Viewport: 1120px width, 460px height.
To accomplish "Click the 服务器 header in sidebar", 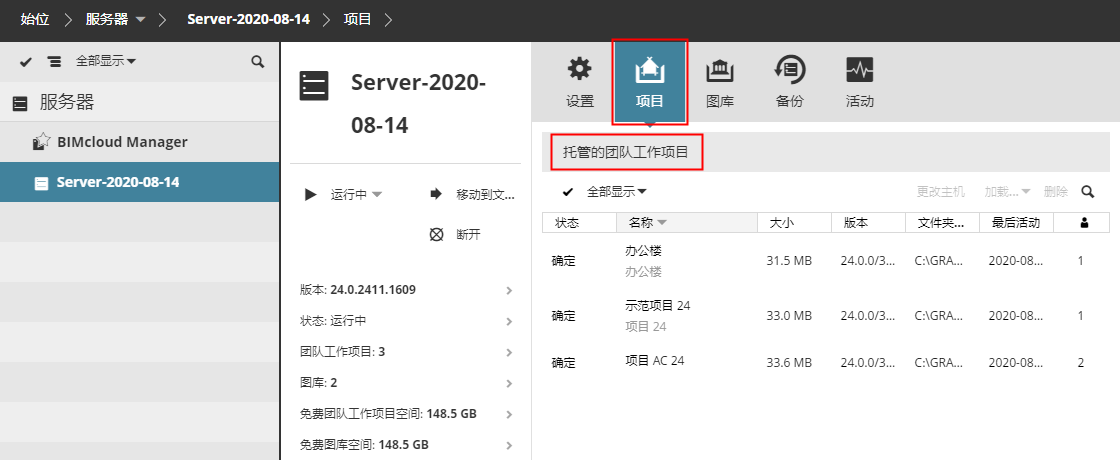I will click(139, 102).
